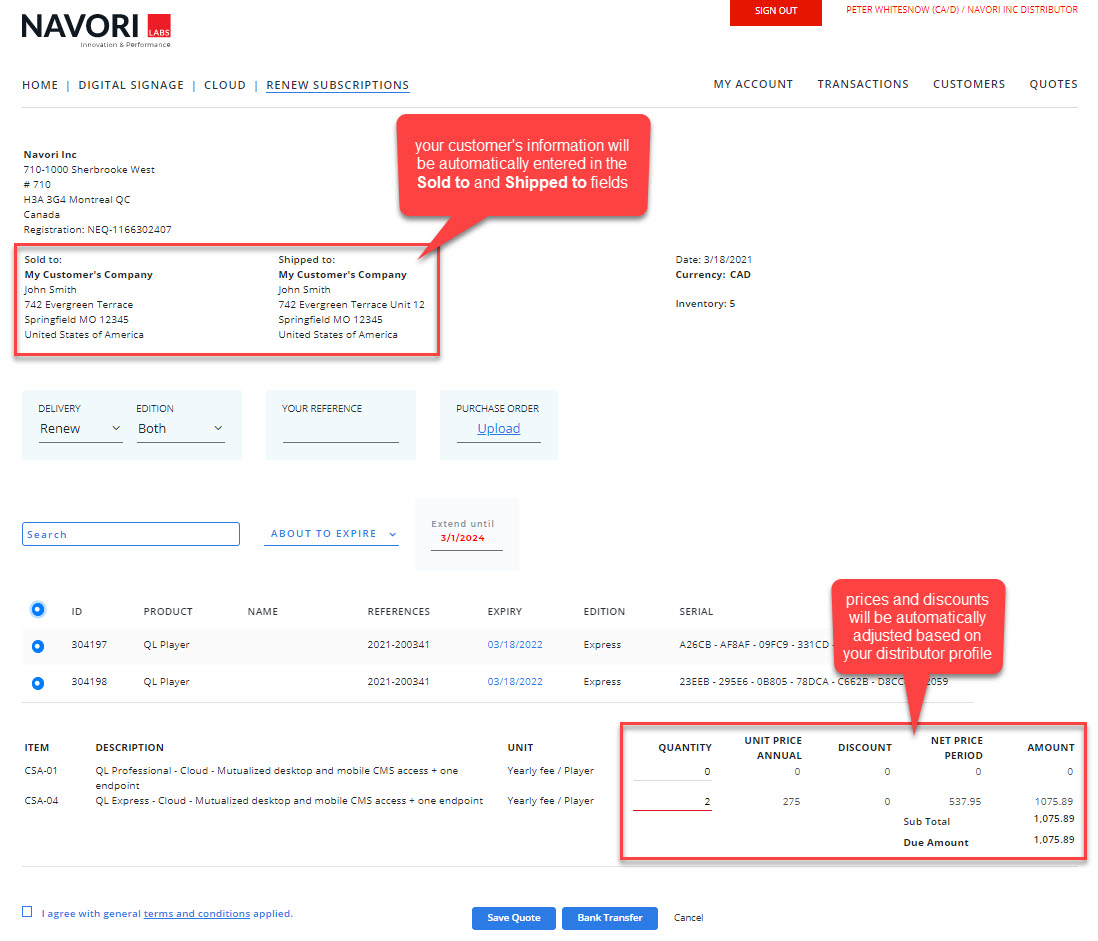Navigate to Customers page

(x=968, y=84)
